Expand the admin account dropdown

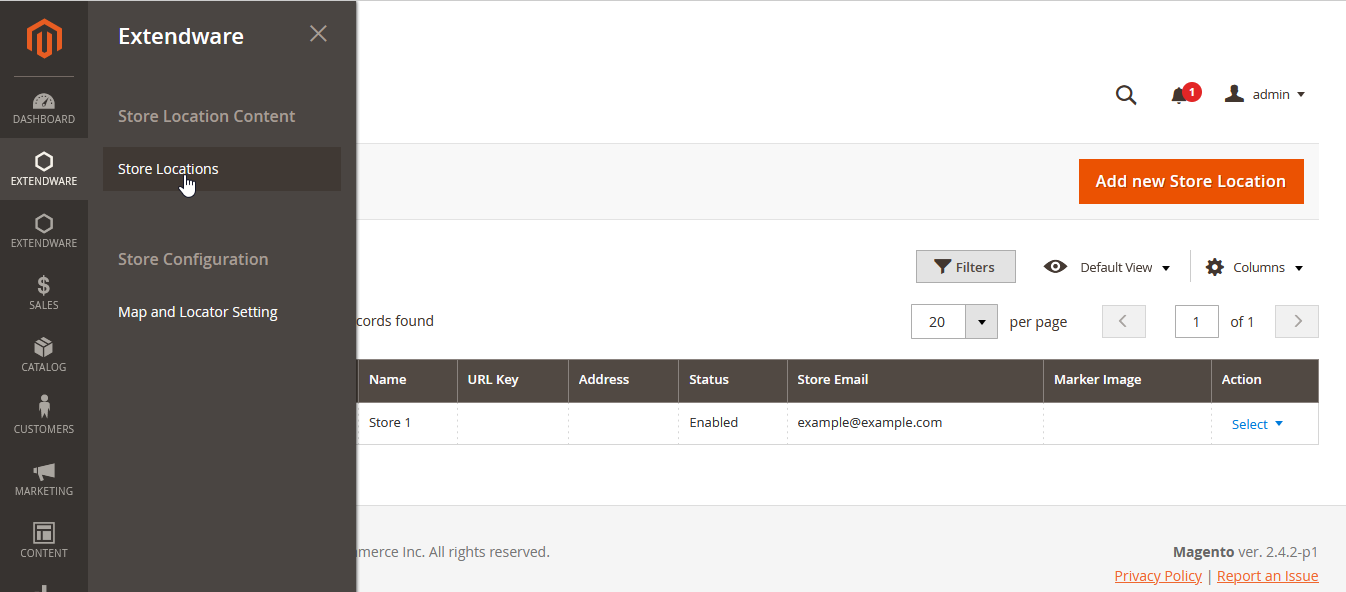click(x=1266, y=94)
